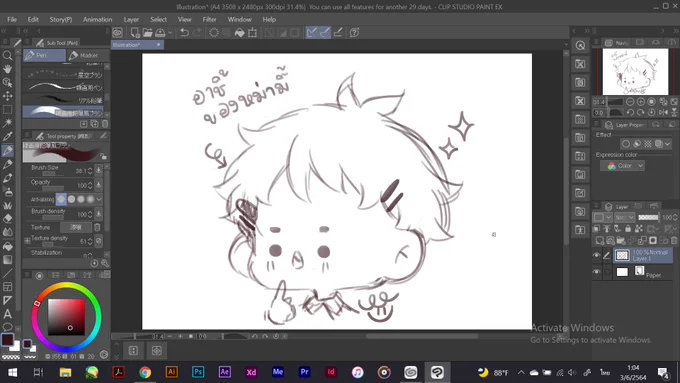Viewport: 680px width, 383px height.
Task: Click zoom in icon in Navigator
Action: [x=641, y=102]
